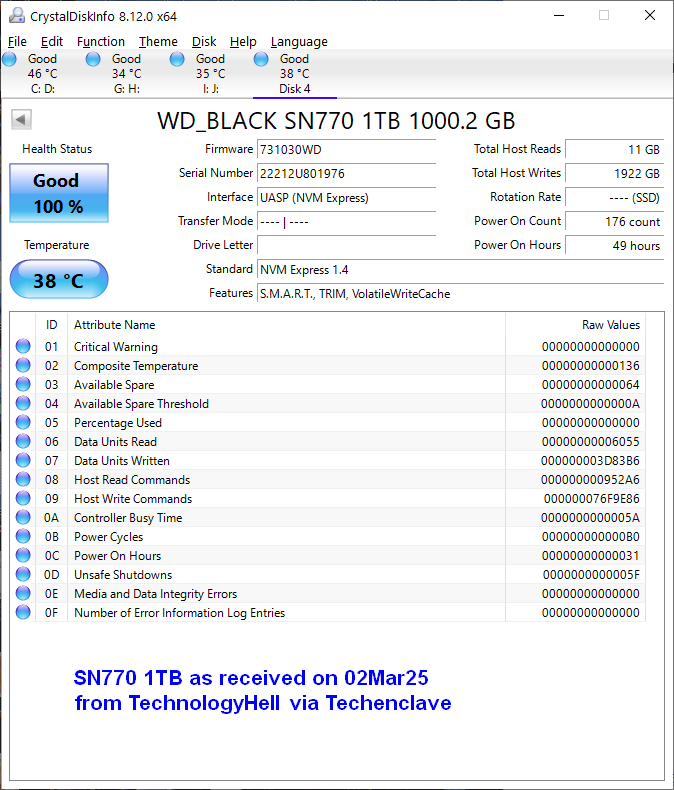Click the Good 100 % health status button
Image resolution: width=674 pixels, height=790 pixels.
coord(59,193)
